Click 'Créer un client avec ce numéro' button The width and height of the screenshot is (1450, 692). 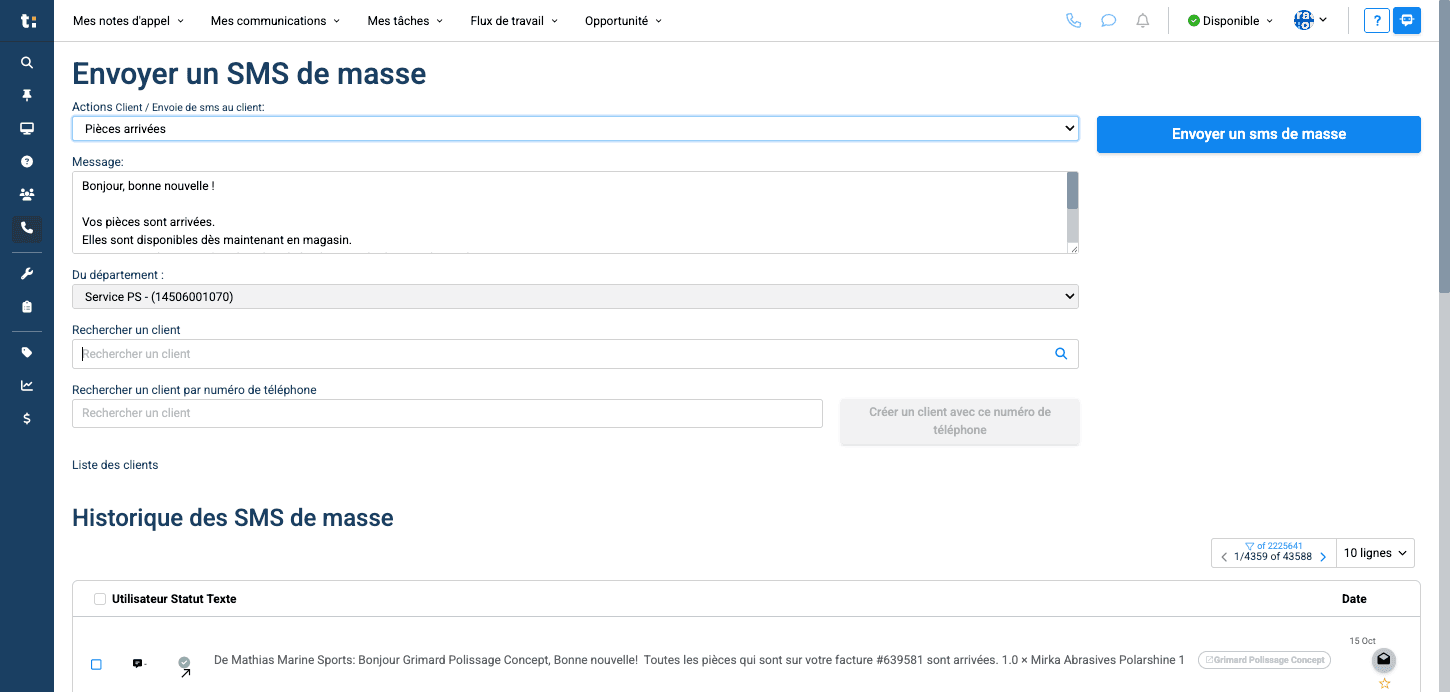960,421
